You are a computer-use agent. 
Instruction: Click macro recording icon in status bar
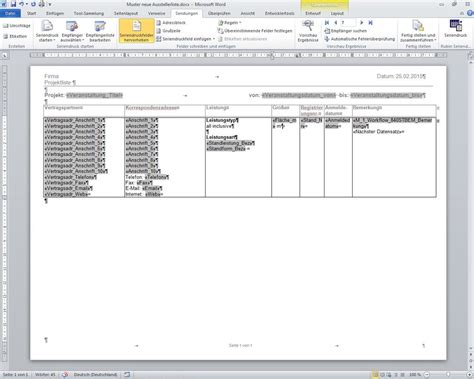[x=127, y=375]
